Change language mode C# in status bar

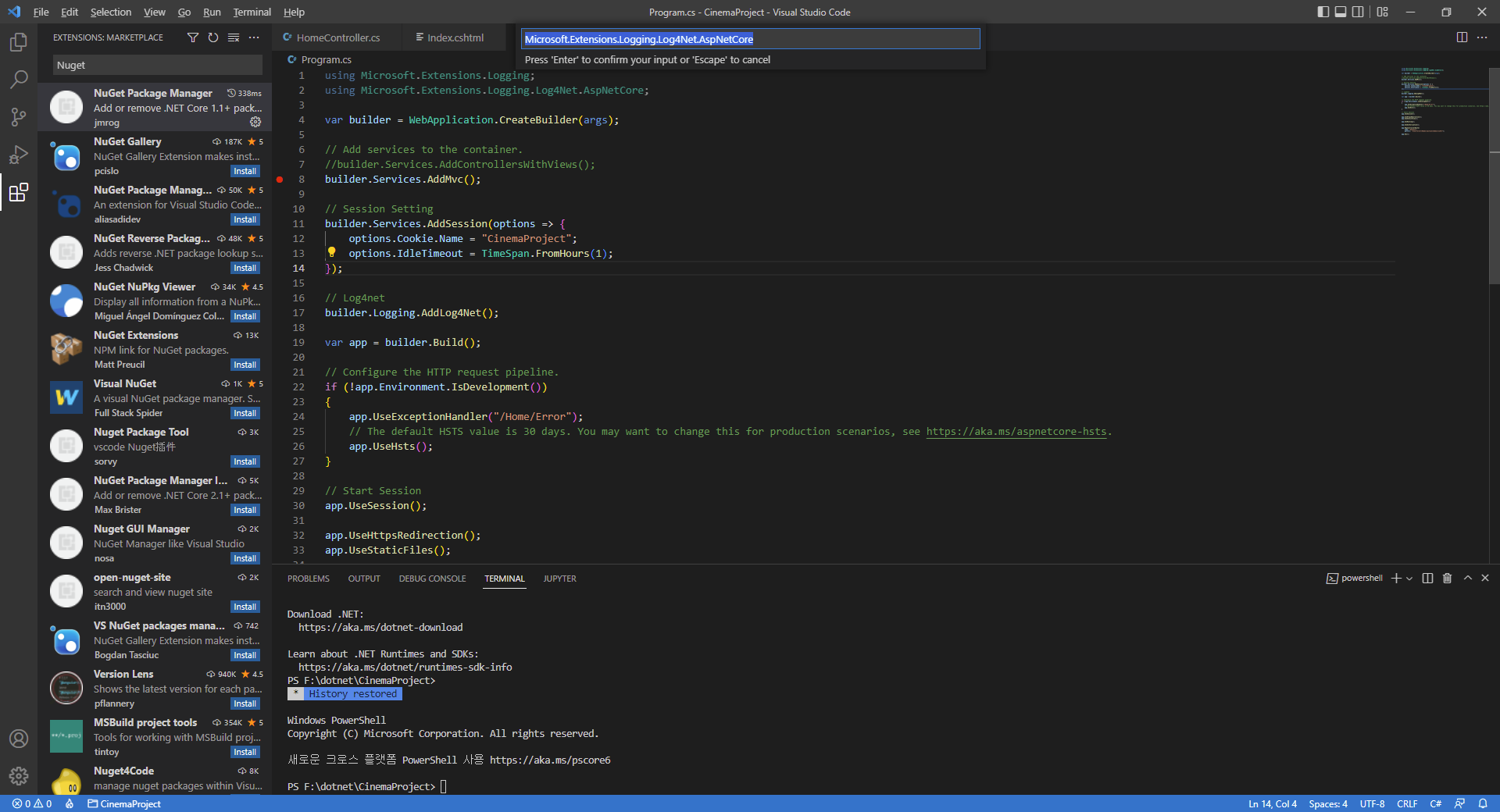tap(1436, 803)
